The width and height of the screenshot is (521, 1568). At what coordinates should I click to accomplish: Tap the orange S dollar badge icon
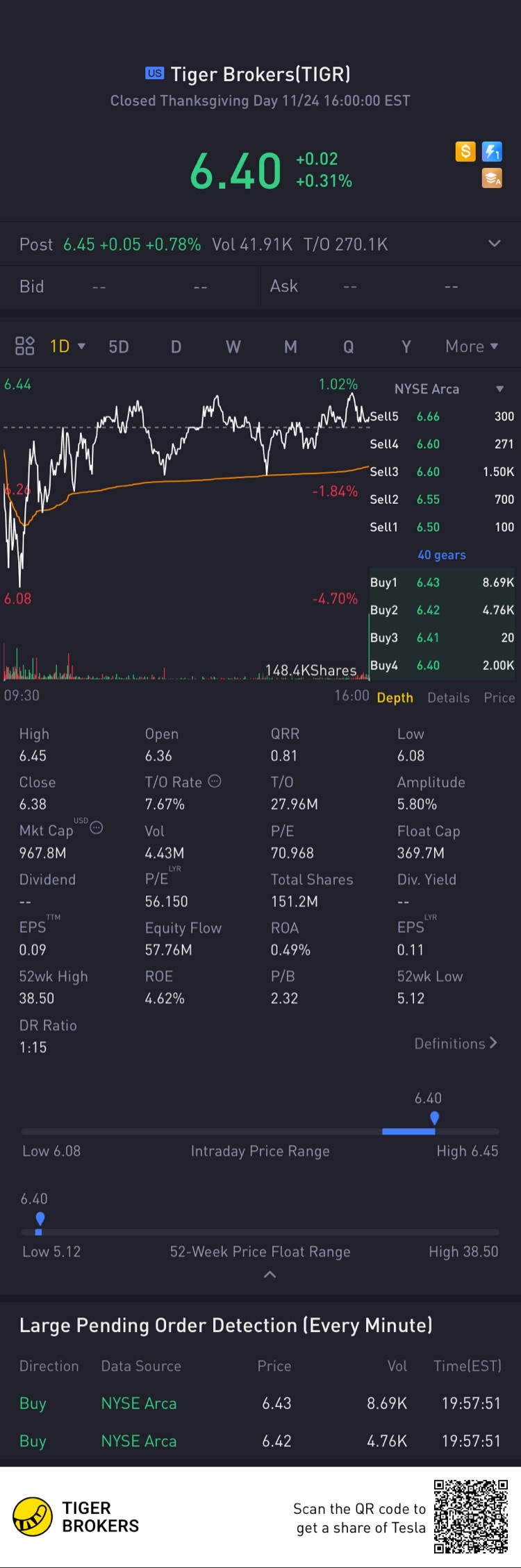point(465,151)
